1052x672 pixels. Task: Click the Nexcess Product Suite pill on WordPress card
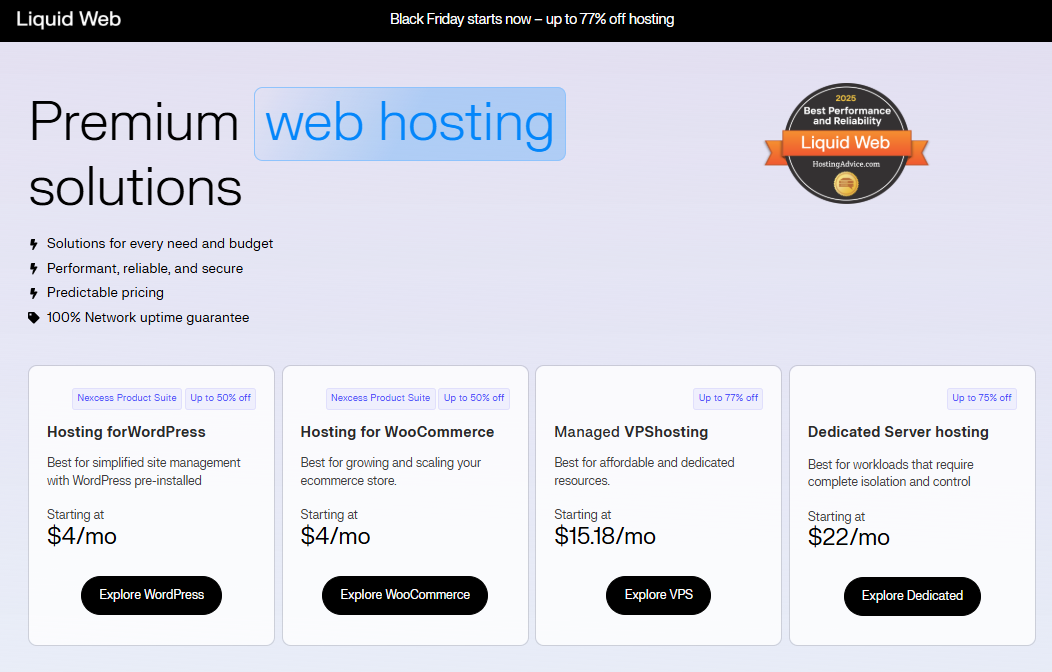point(126,398)
